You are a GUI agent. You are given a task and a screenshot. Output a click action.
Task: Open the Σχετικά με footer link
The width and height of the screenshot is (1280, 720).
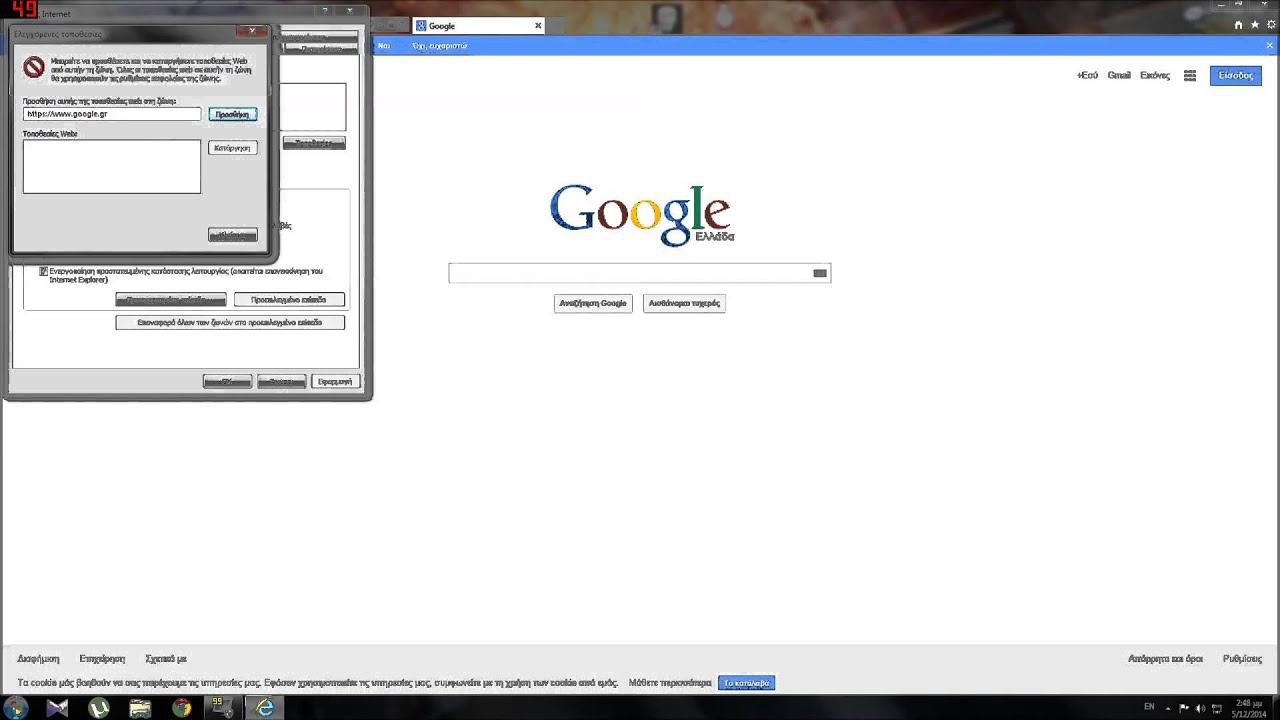point(166,659)
